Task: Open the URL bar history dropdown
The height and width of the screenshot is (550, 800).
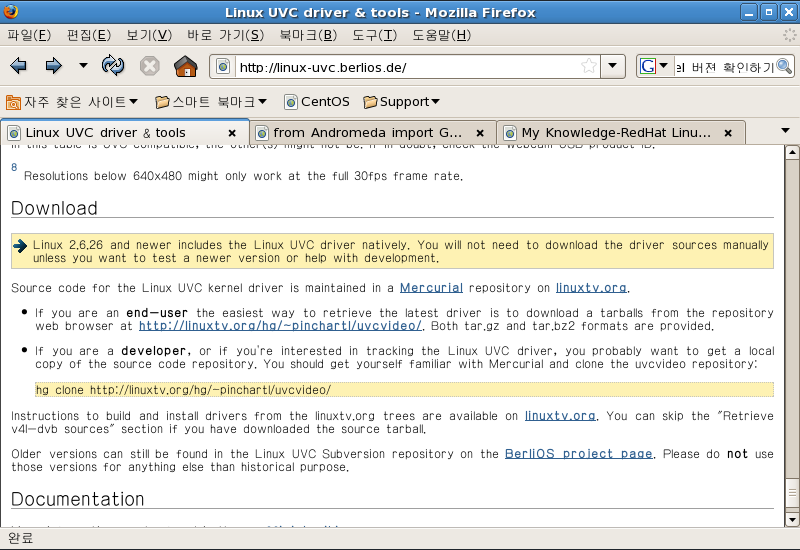Action: (x=613, y=66)
